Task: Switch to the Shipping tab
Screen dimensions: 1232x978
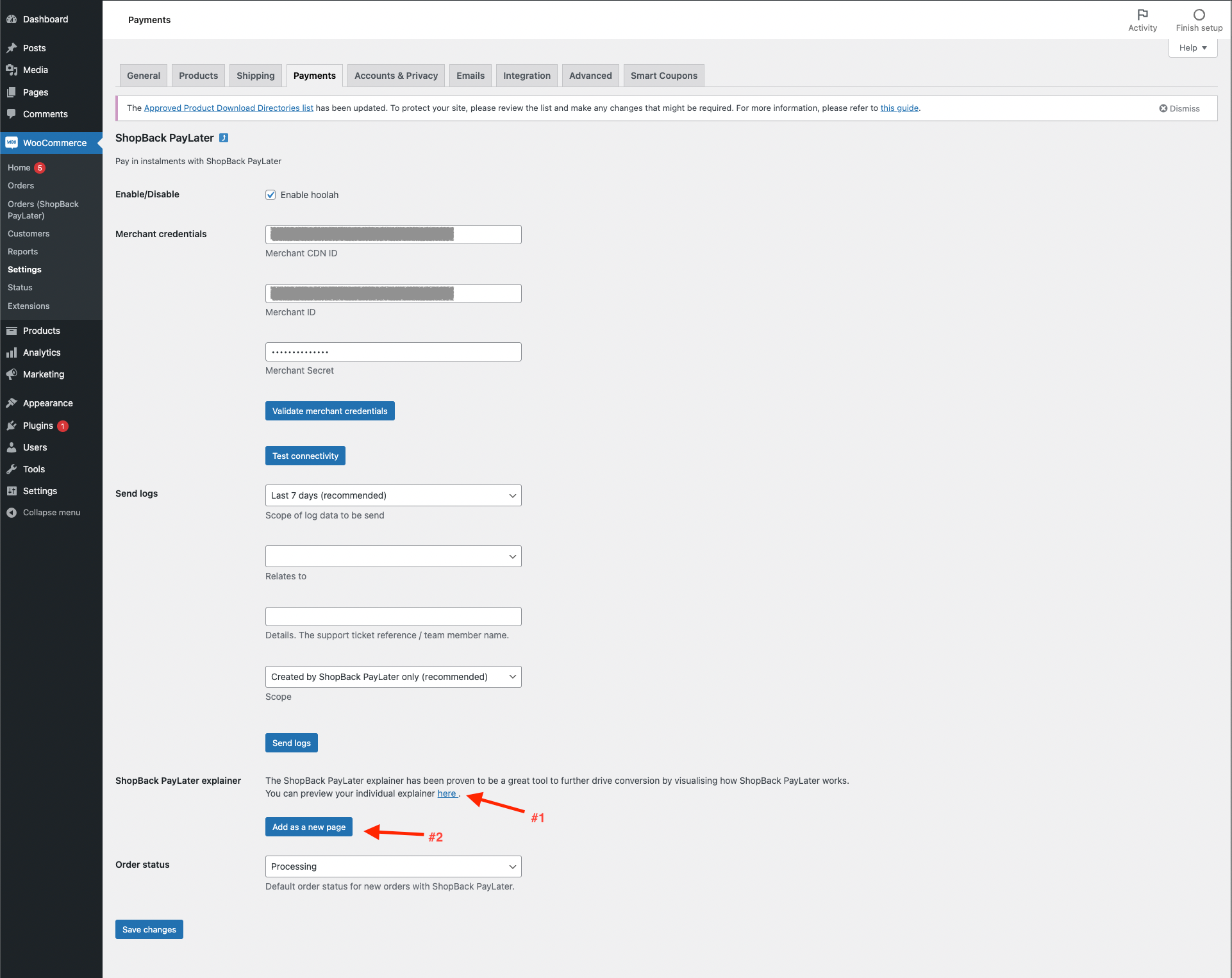Action: [x=255, y=76]
